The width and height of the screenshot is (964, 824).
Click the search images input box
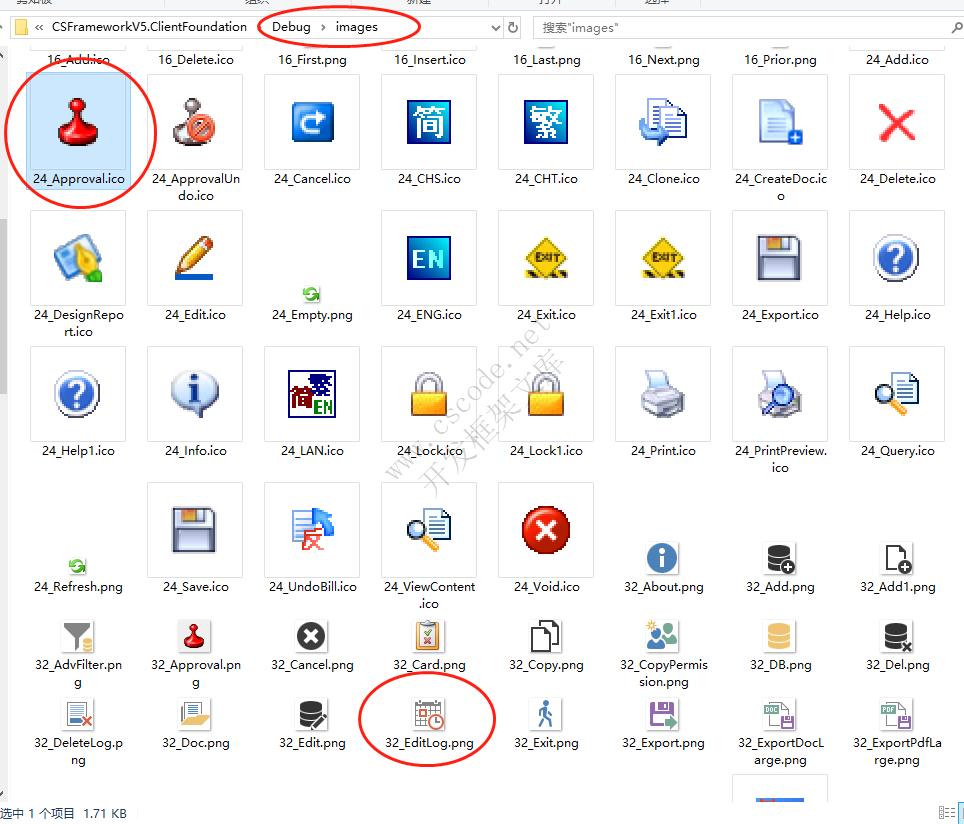click(740, 28)
